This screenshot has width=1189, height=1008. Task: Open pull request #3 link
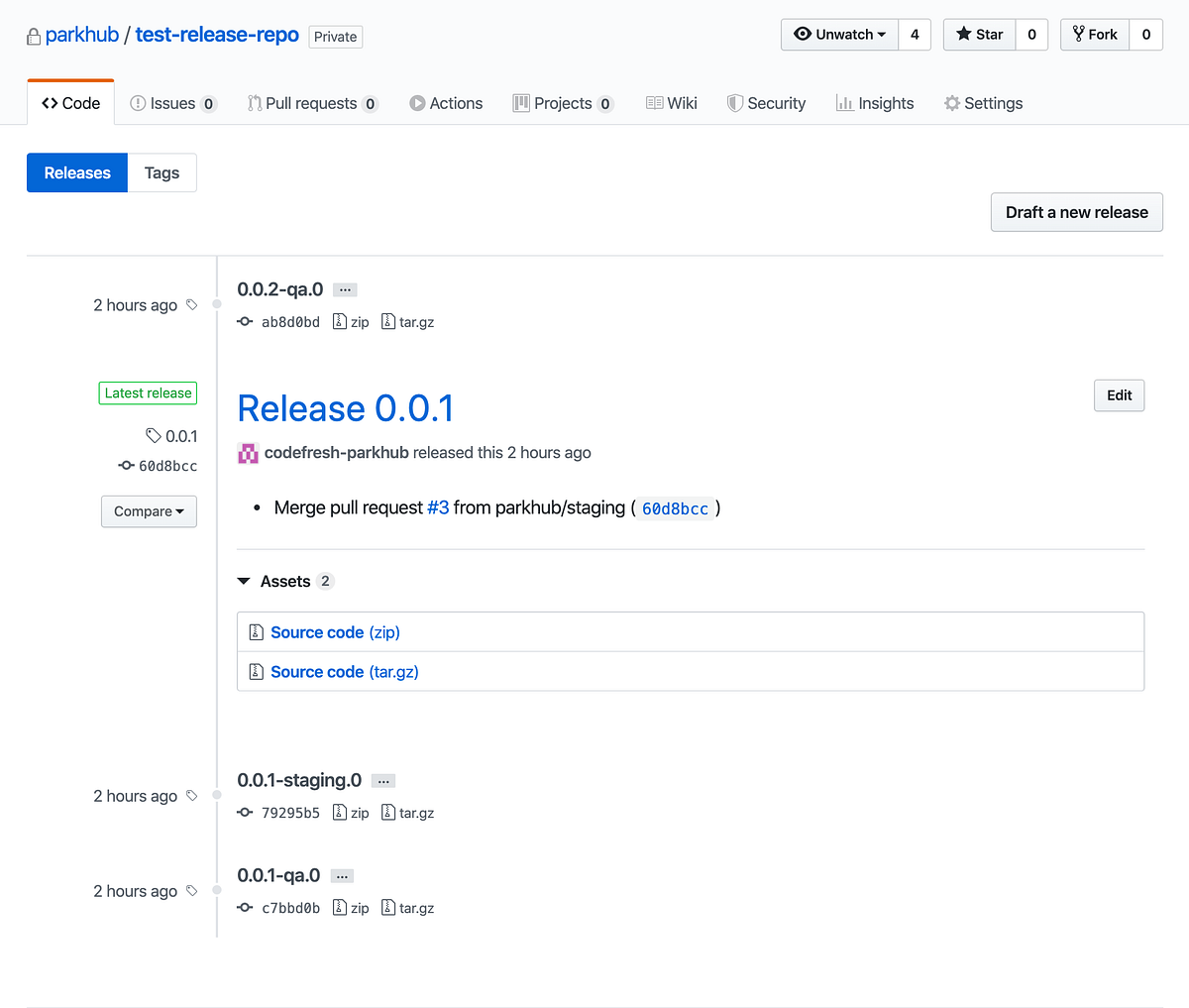[x=438, y=507]
